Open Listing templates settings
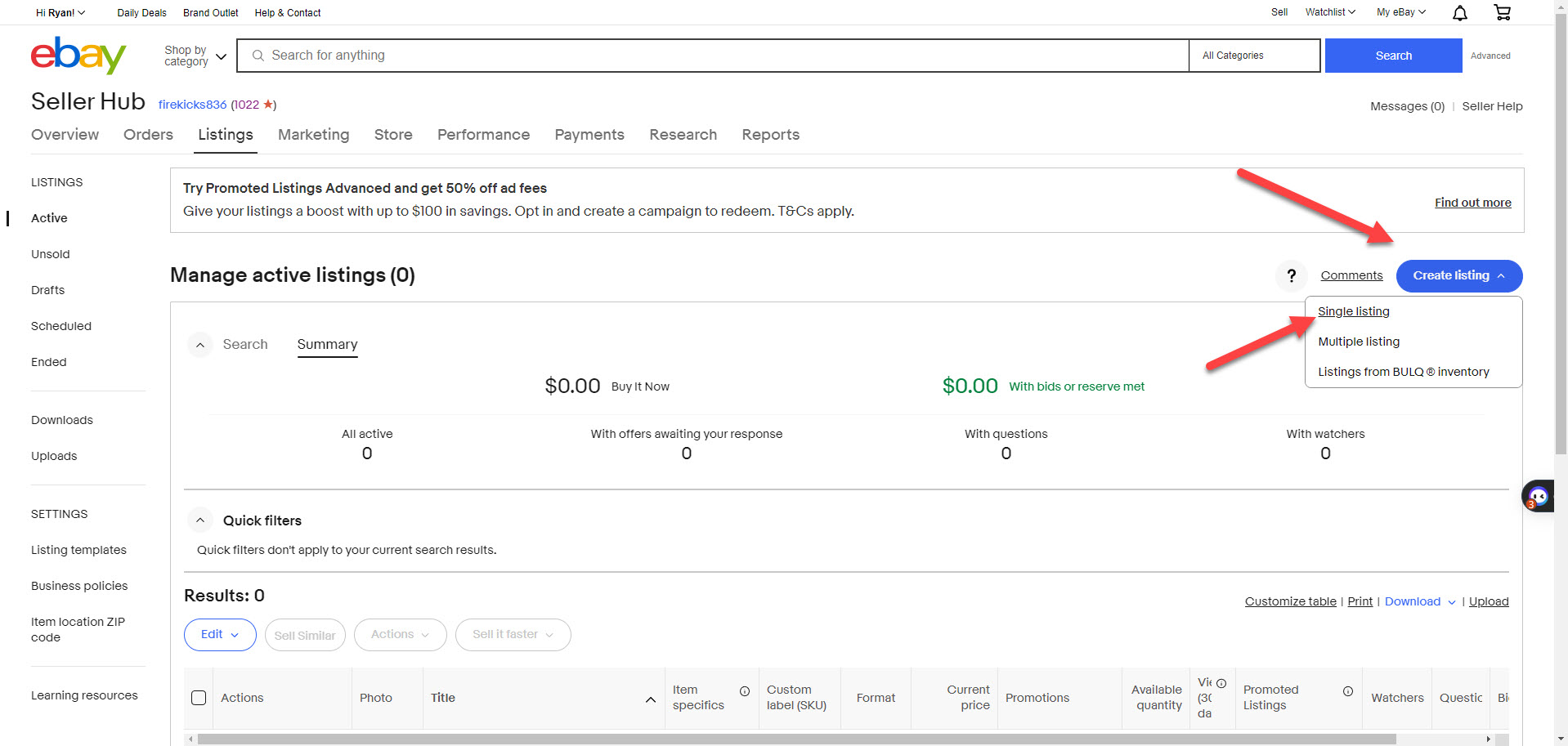Image resolution: width=1568 pixels, height=746 pixels. [78, 550]
